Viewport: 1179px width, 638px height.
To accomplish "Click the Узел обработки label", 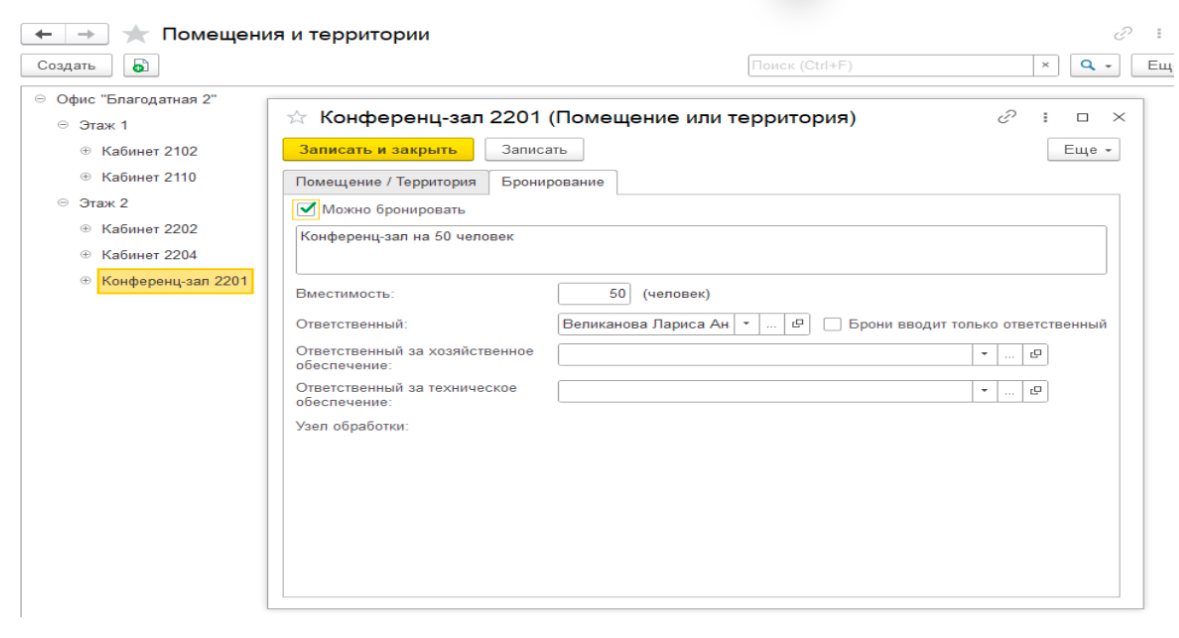I will (352, 426).
